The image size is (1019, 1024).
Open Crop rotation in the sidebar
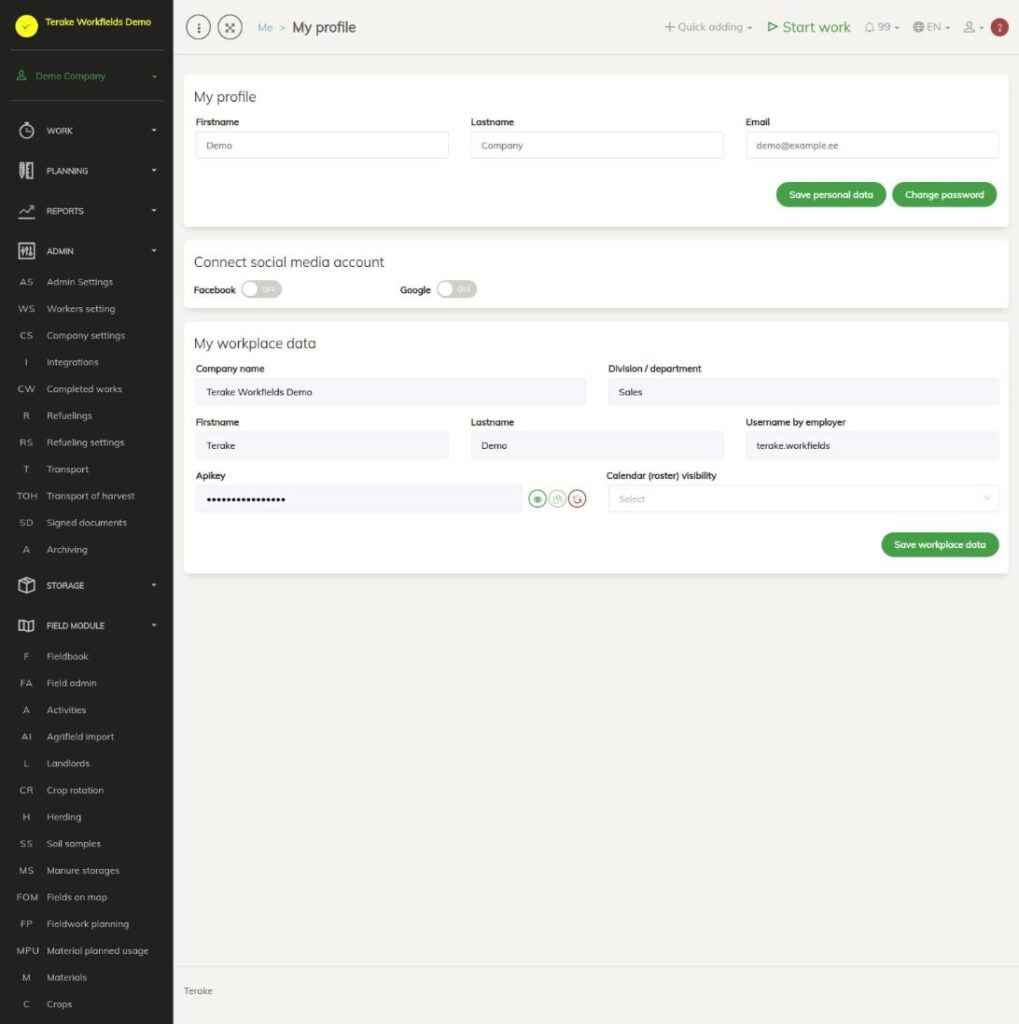pos(75,790)
